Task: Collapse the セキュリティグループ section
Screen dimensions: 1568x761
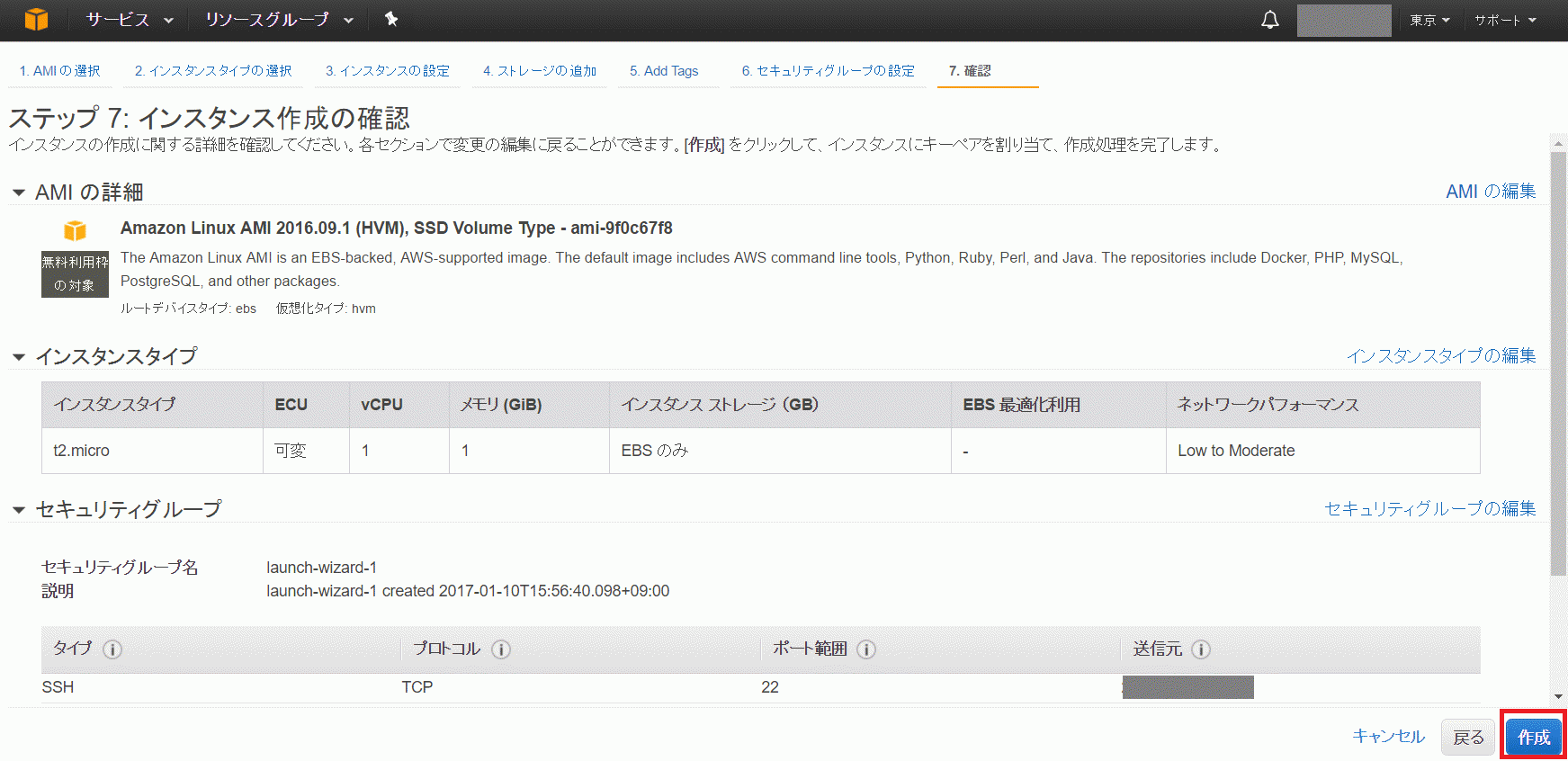Action: point(19,510)
